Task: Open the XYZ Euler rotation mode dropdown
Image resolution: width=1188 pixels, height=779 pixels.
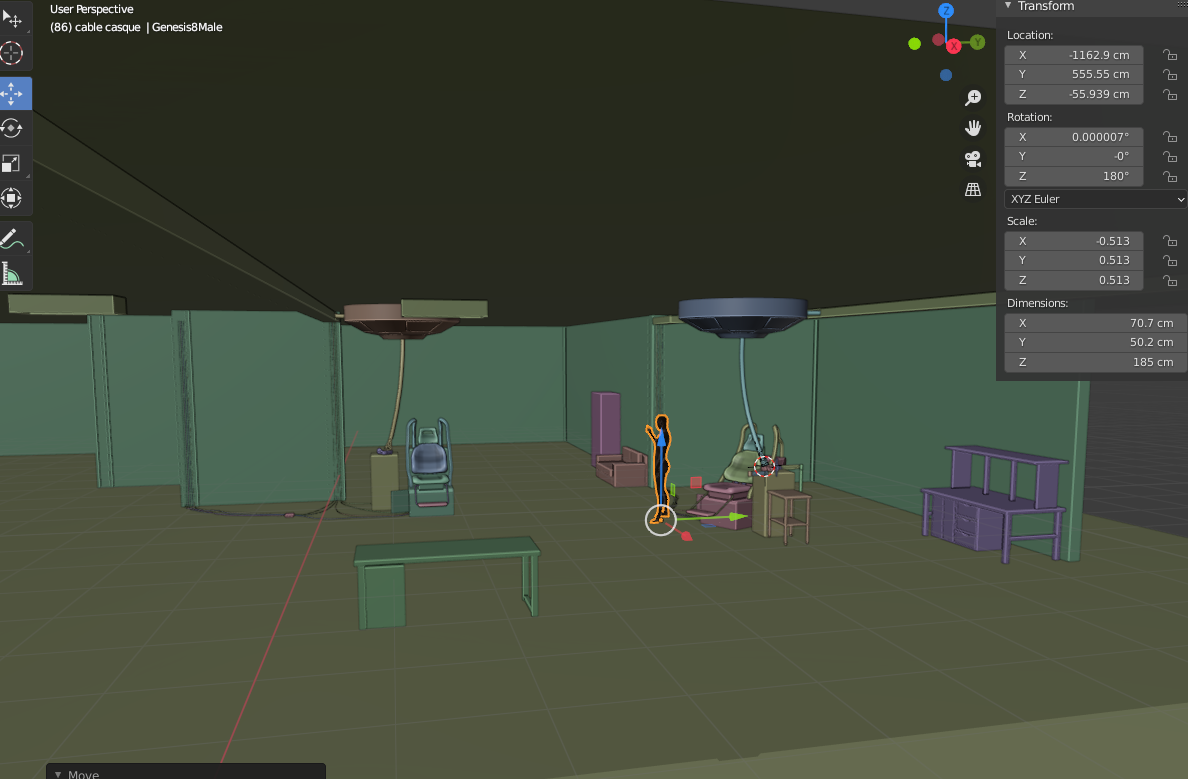Action: coord(1096,199)
